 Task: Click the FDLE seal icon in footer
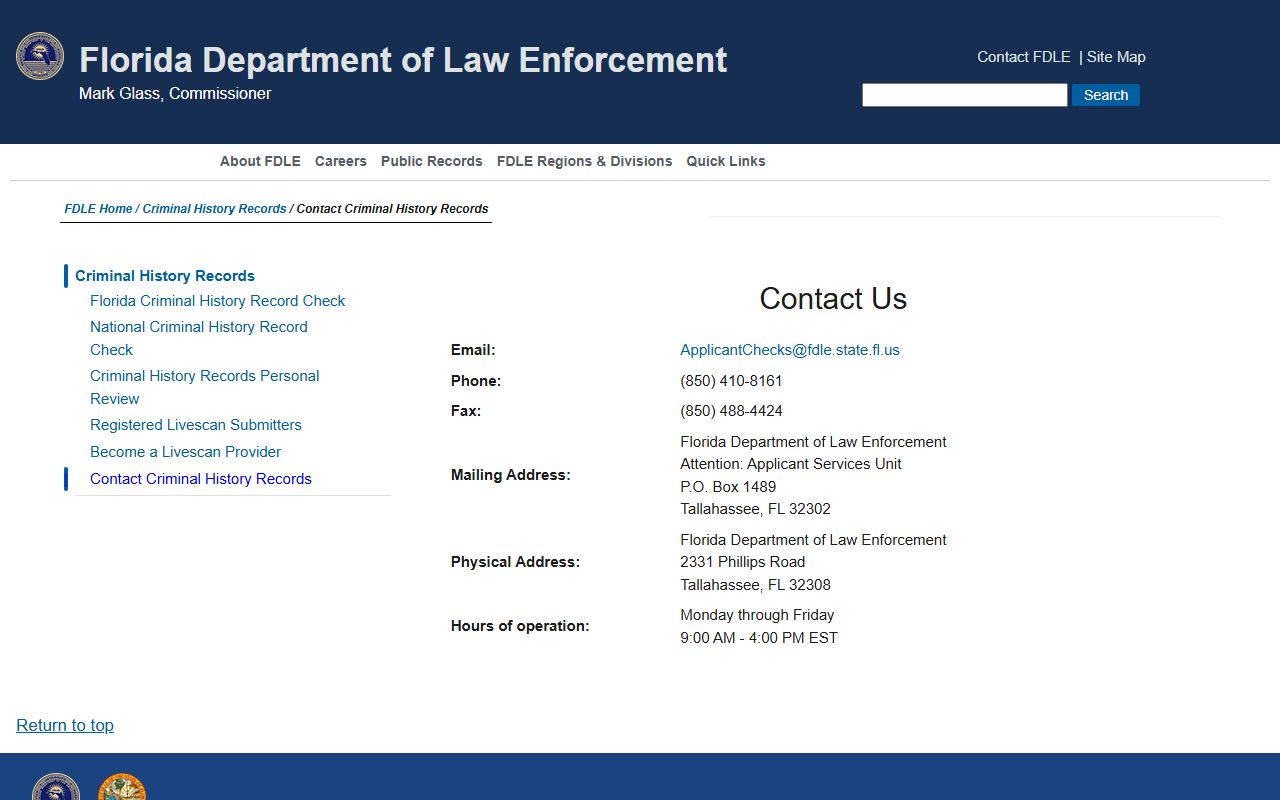coord(56,786)
